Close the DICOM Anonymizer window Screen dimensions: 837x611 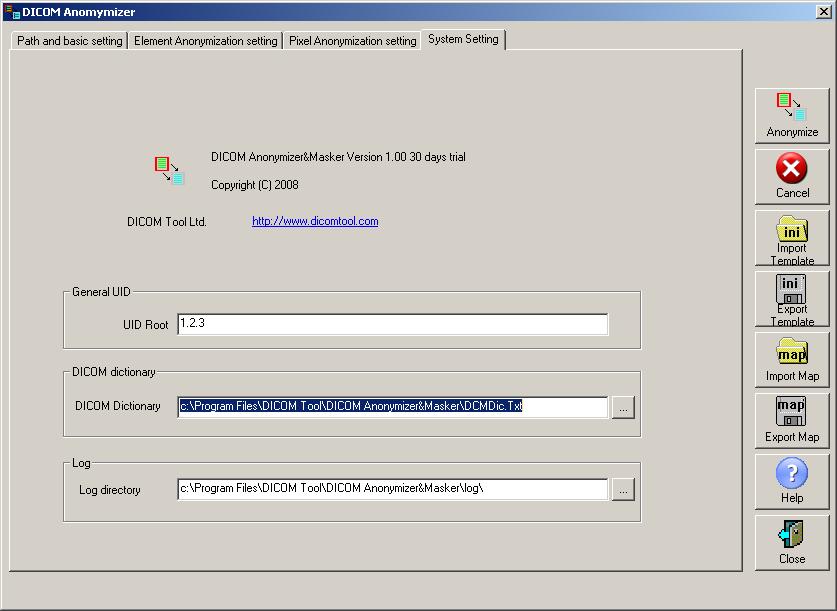pyautogui.click(x=824, y=12)
